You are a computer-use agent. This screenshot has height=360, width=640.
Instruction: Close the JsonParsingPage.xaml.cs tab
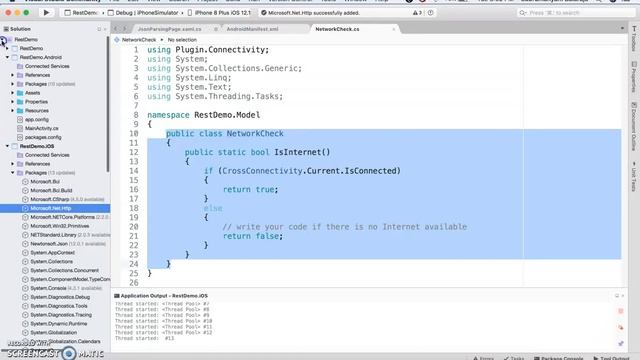pos(216,29)
